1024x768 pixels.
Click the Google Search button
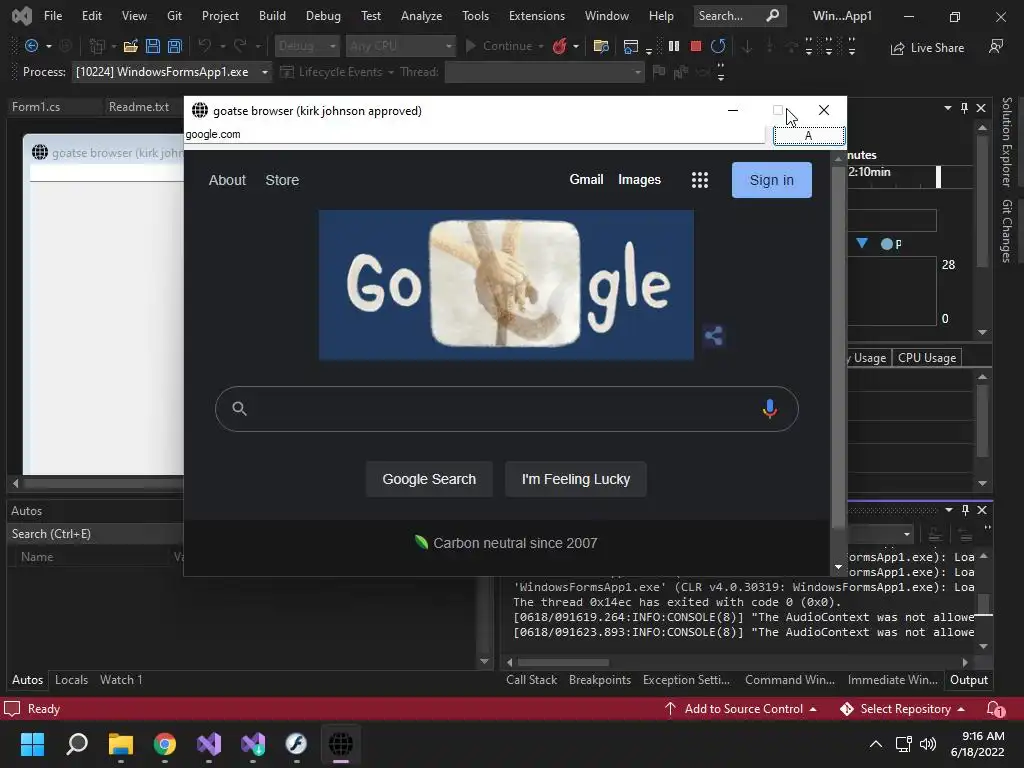click(x=429, y=479)
